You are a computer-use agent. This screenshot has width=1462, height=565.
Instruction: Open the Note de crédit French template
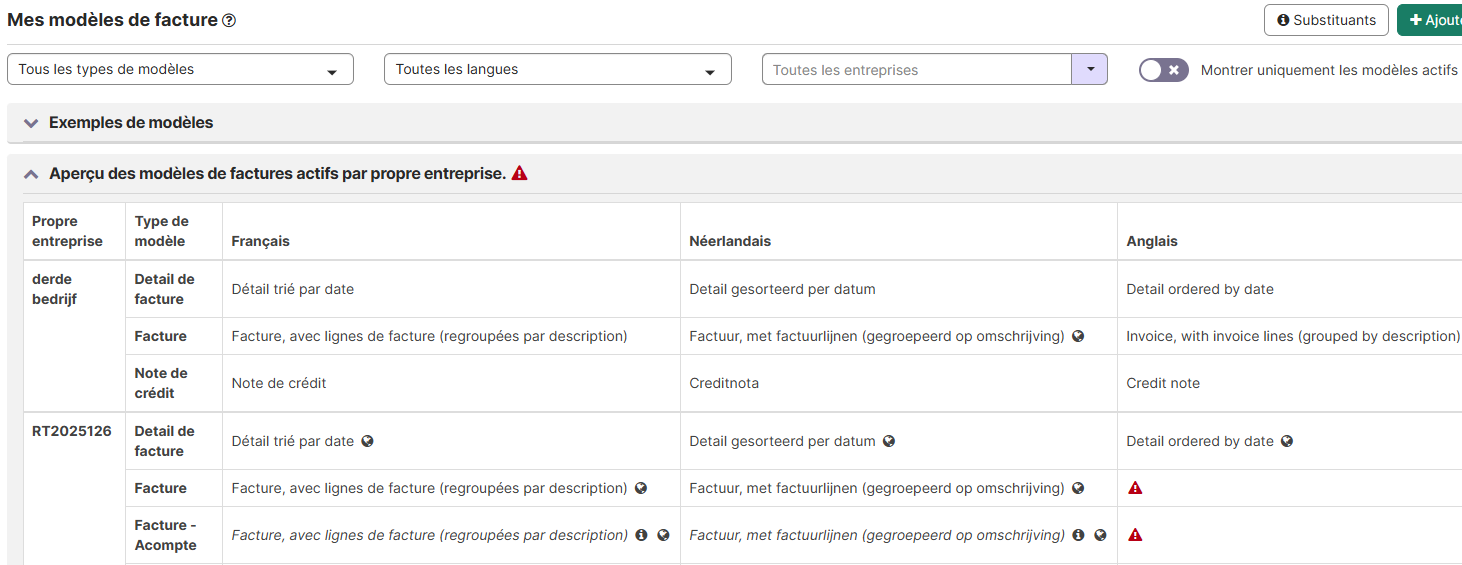pos(279,383)
